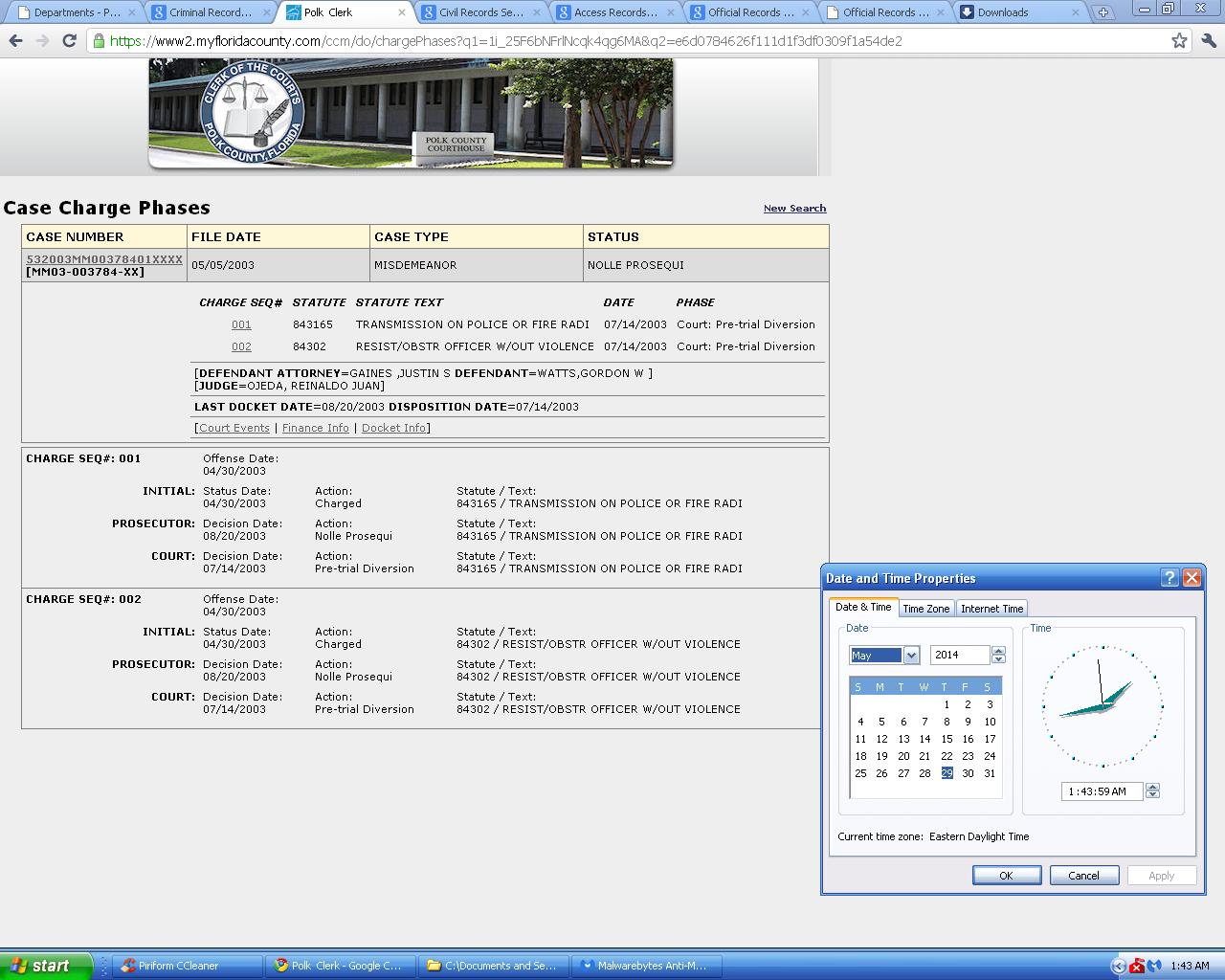Click the time input field

point(1101,791)
